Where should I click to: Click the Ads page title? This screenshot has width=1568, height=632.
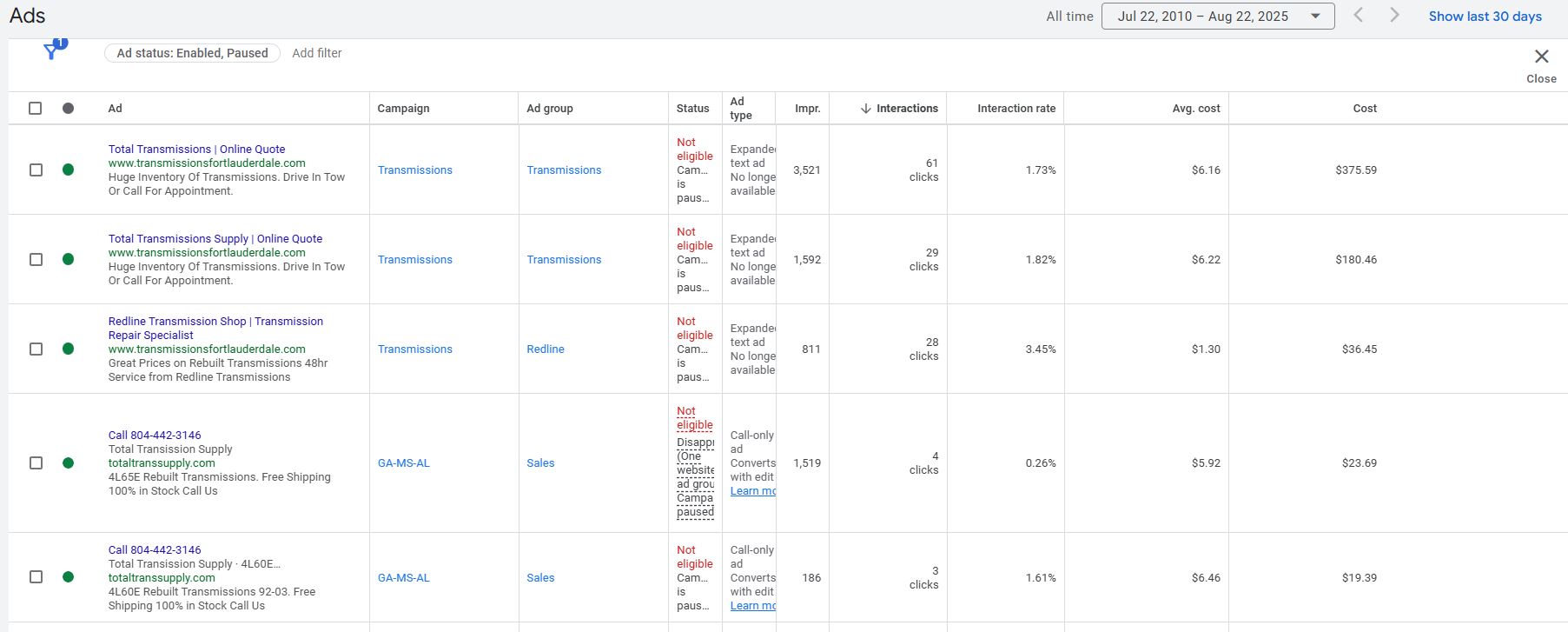tap(28, 16)
